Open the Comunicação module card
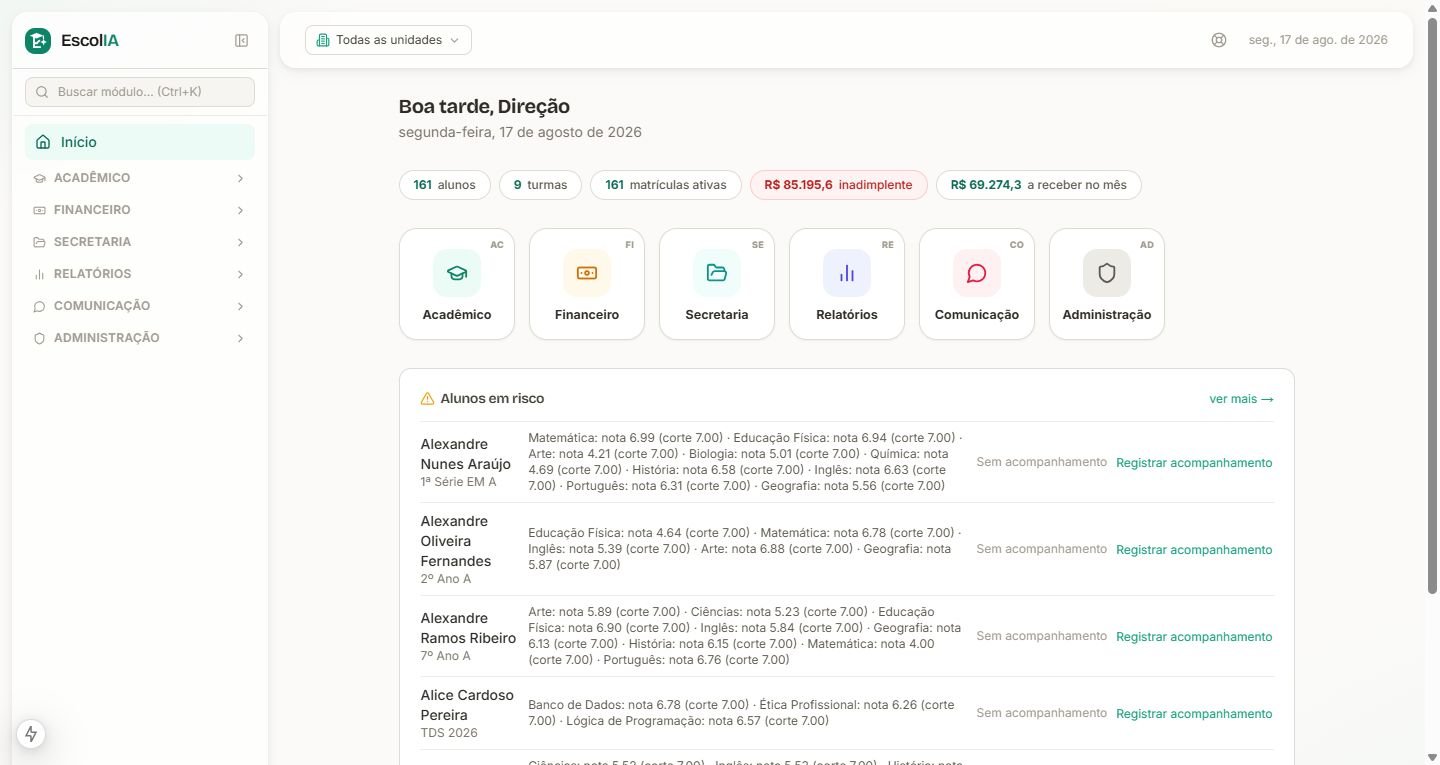The height and width of the screenshot is (765, 1440). click(x=977, y=284)
